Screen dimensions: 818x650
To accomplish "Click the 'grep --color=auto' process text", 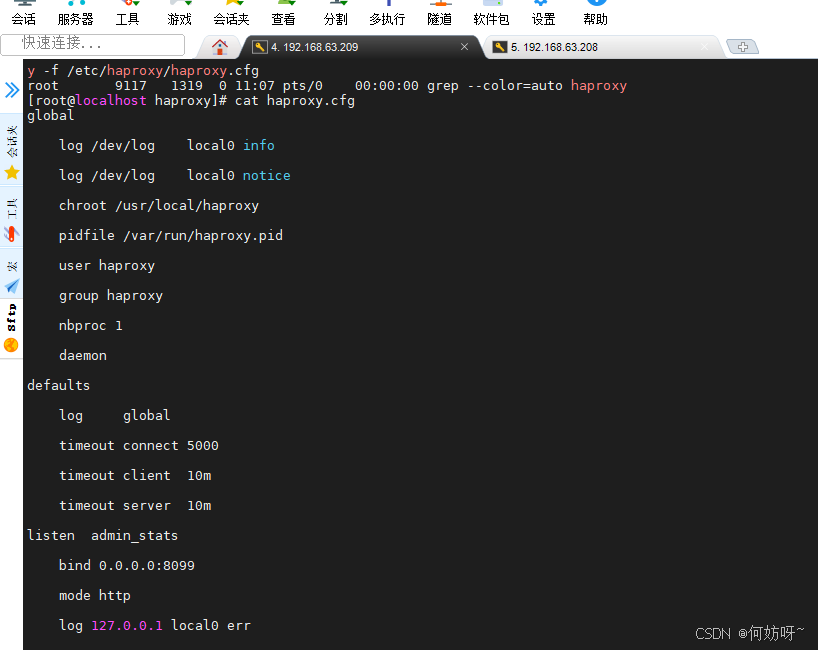I will [x=495, y=86].
